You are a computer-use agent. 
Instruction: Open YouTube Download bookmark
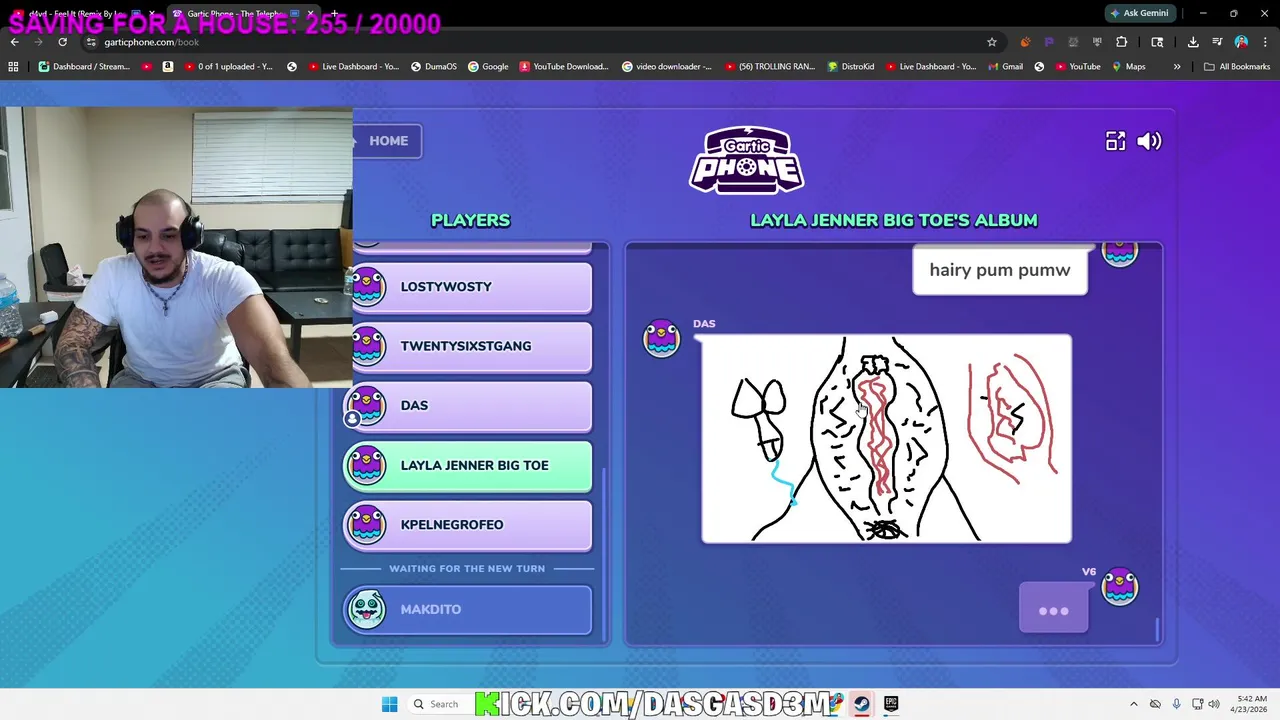pos(564,67)
